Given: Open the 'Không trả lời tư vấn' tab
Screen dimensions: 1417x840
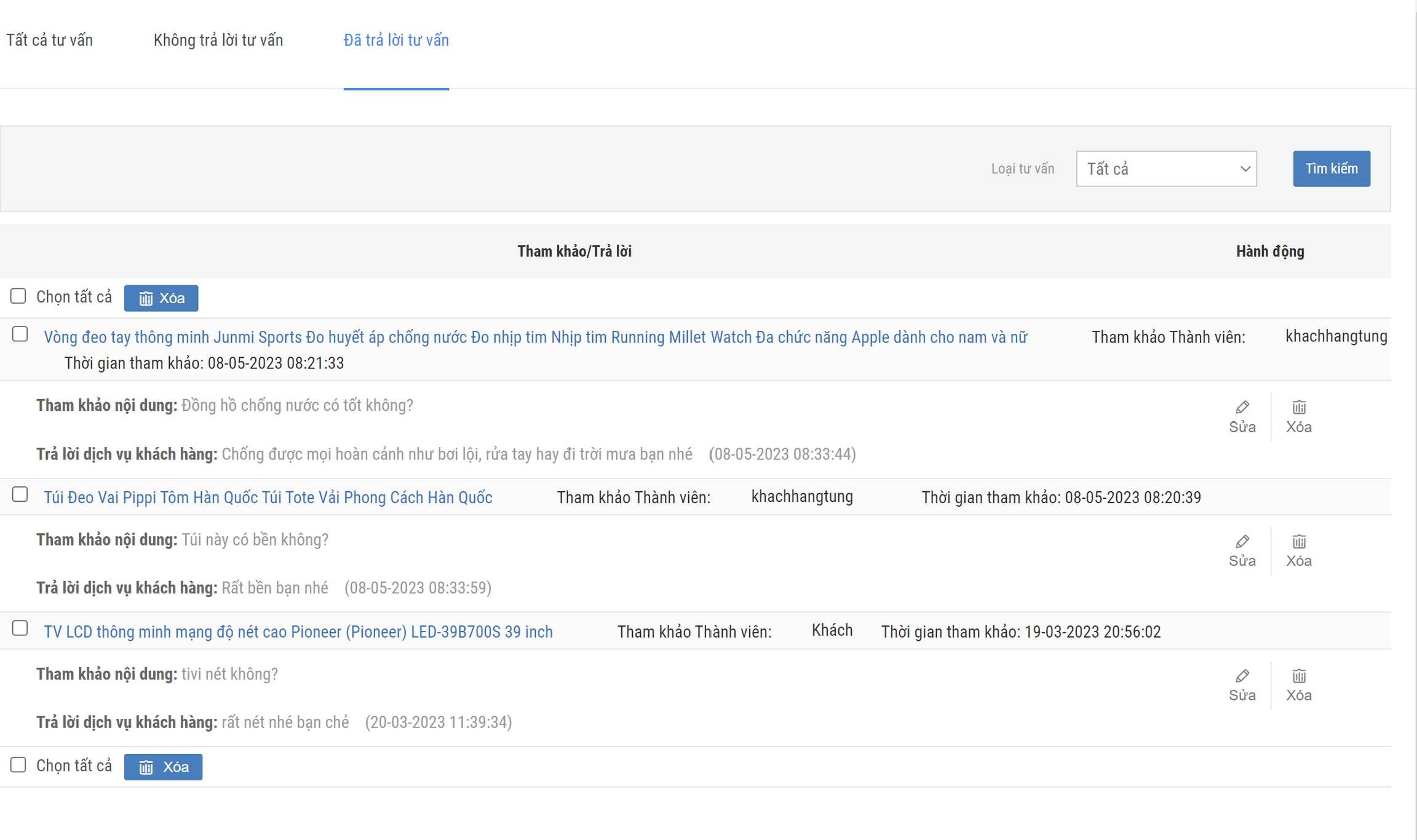Looking at the screenshot, I should pyautogui.click(x=218, y=41).
